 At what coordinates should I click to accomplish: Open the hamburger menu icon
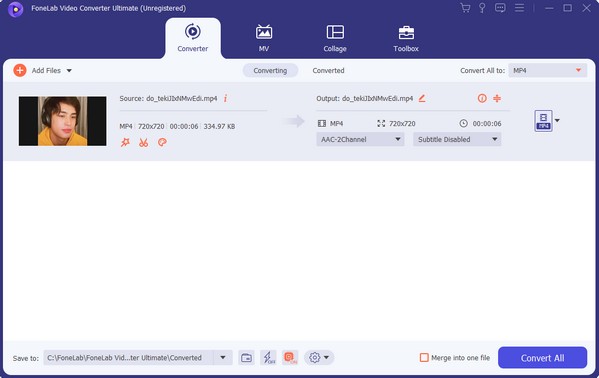(519, 8)
